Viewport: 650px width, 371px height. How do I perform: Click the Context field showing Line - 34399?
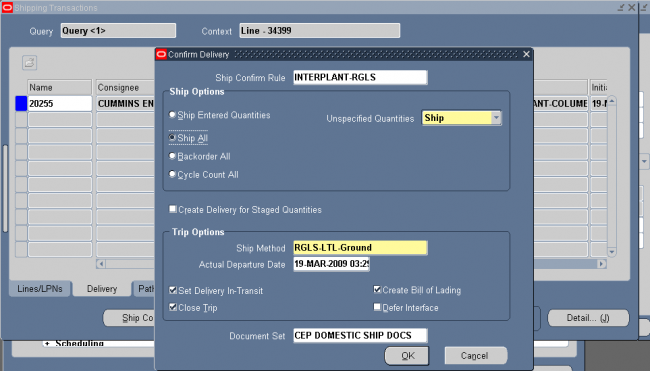point(320,31)
